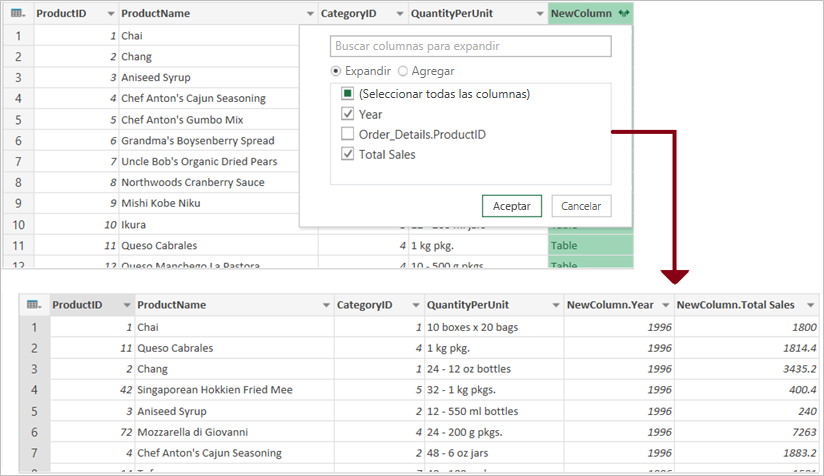The width and height of the screenshot is (824, 476).
Task: Uncheck the Total Sales checkbox
Action: 347,153
